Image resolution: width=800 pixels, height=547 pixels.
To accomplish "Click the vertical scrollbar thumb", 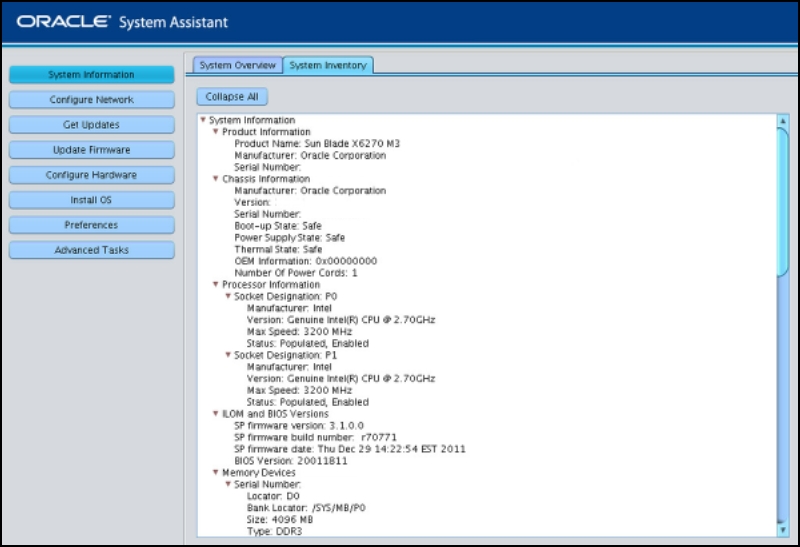I will coord(783,202).
